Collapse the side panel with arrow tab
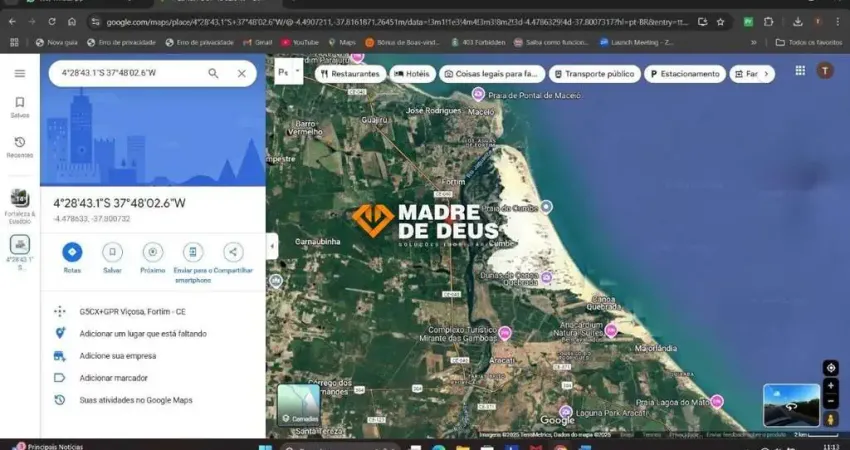850x450 pixels. 271,245
